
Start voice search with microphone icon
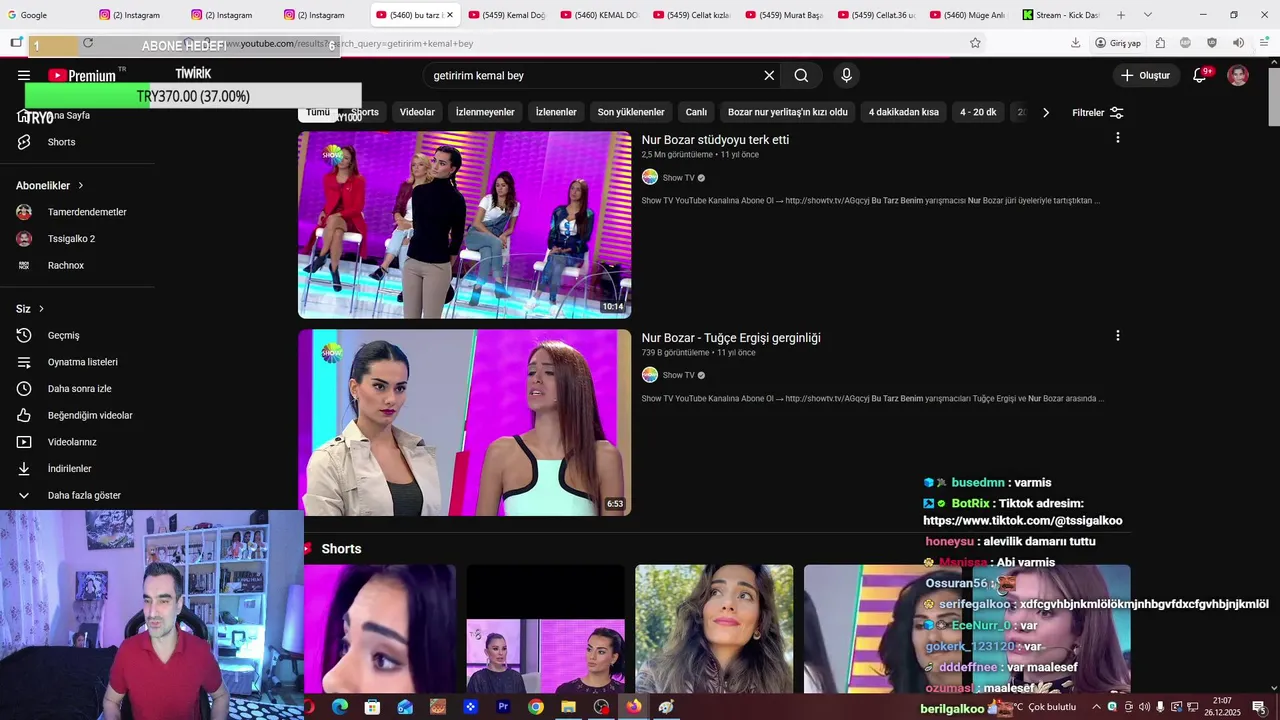tap(847, 75)
